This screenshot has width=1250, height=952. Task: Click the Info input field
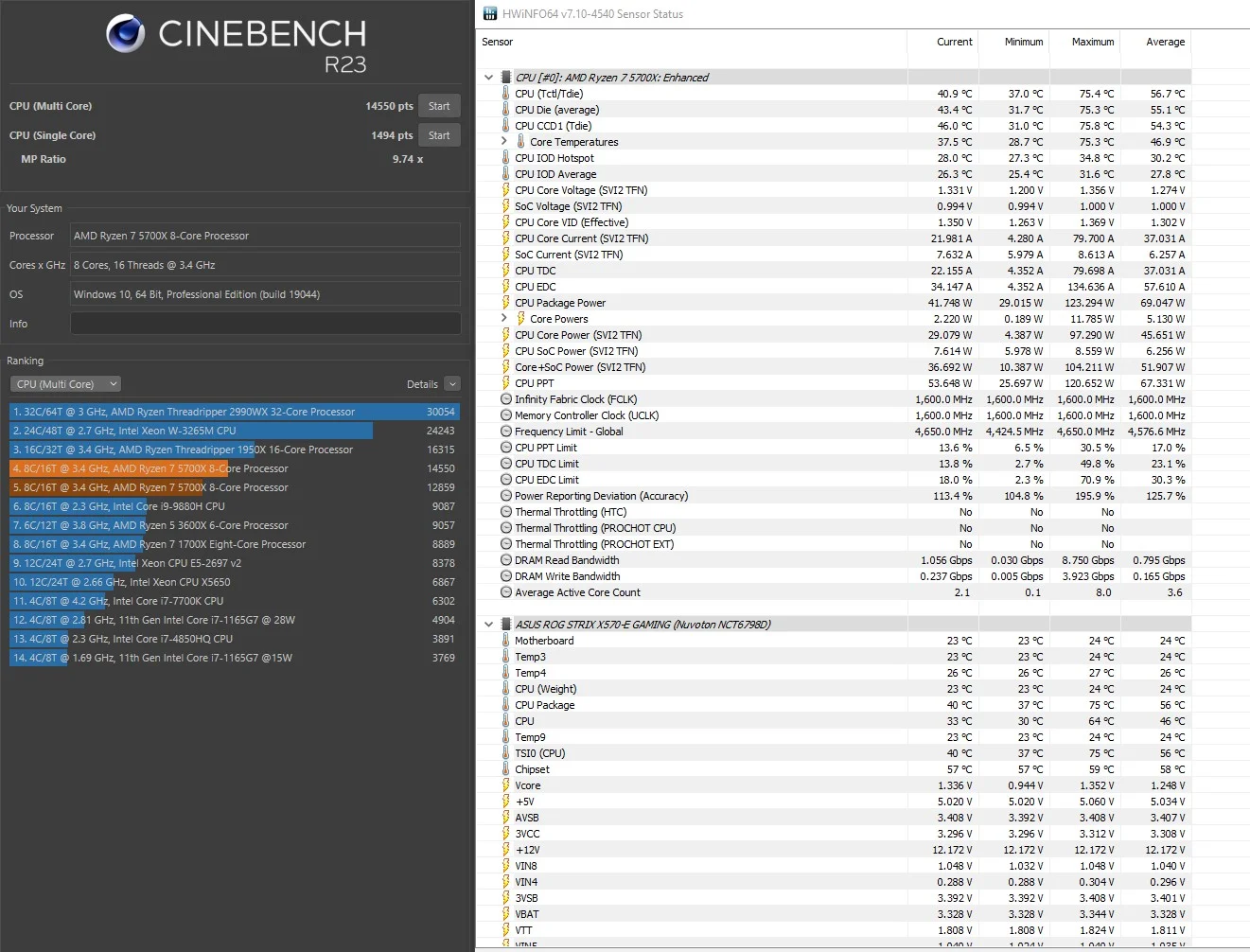pos(265,324)
